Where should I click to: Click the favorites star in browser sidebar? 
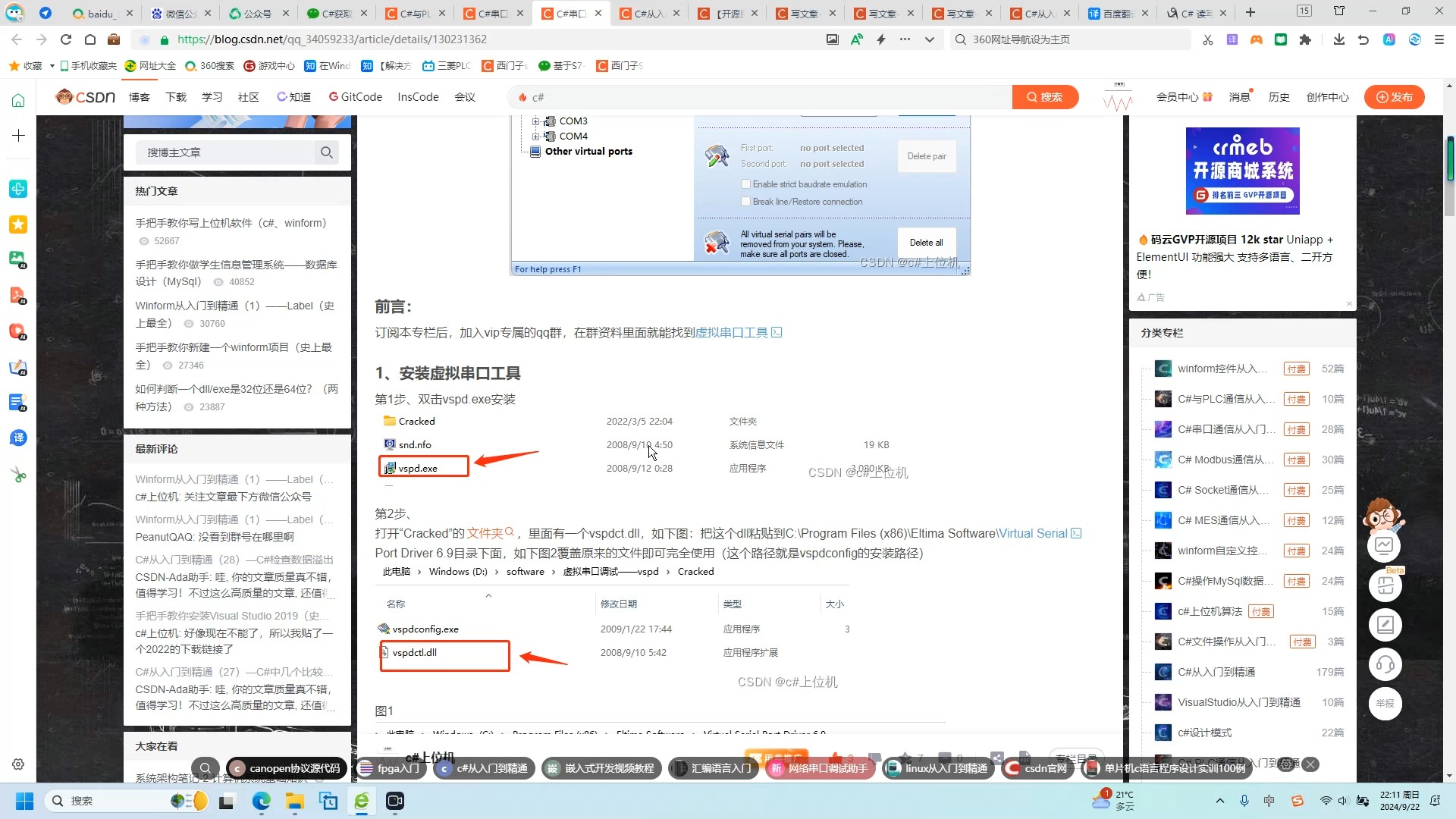pos(17,223)
